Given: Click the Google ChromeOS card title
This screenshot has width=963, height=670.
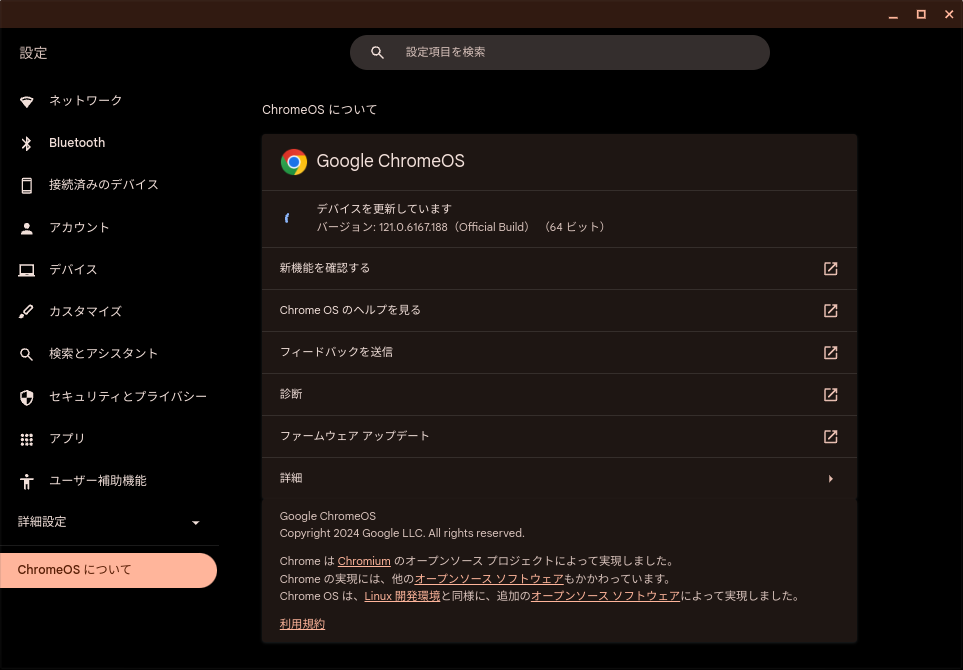Looking at the screenshot, I should tap(391, 161).
